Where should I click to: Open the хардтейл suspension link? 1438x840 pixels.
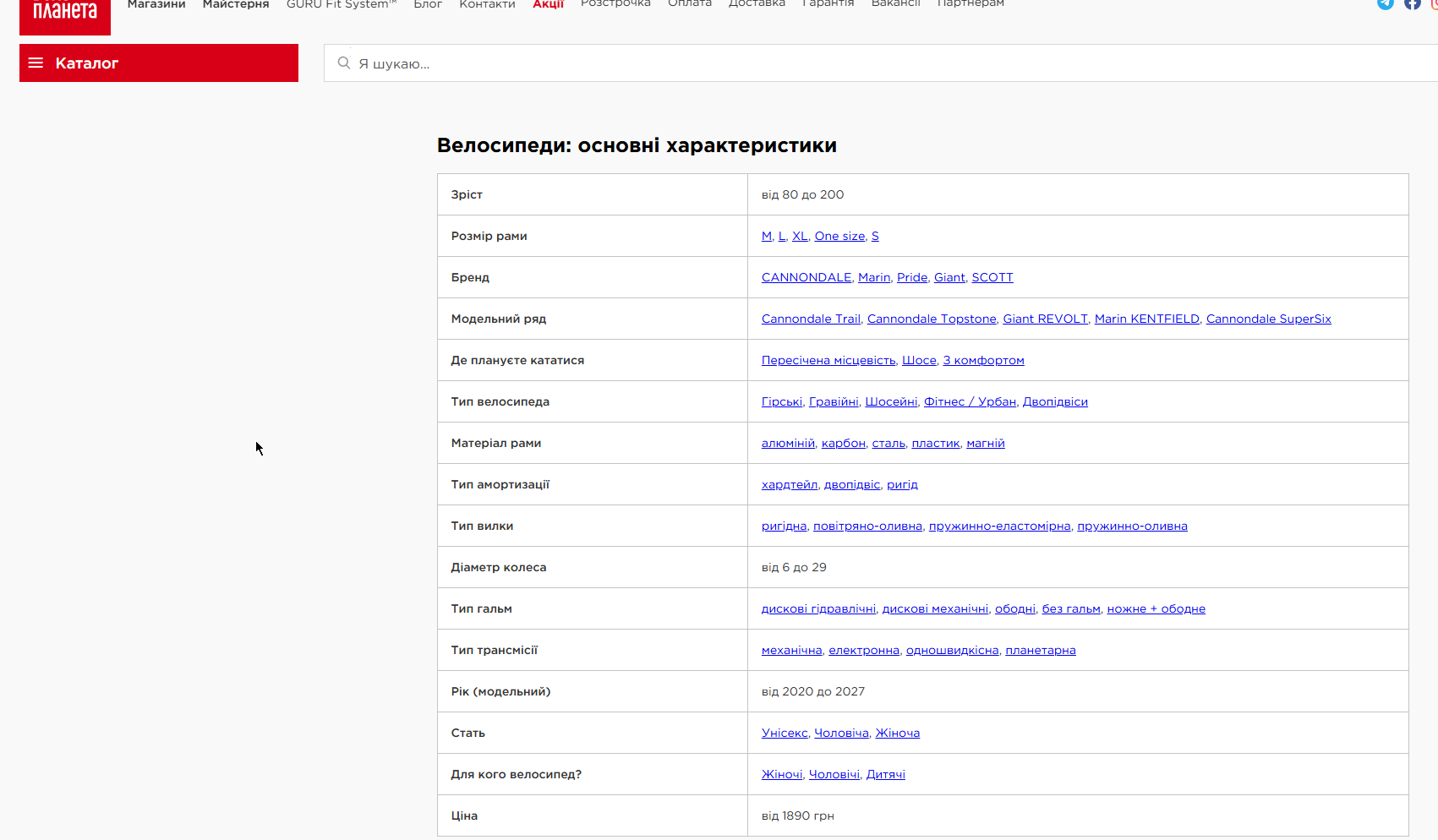(790, 484)
